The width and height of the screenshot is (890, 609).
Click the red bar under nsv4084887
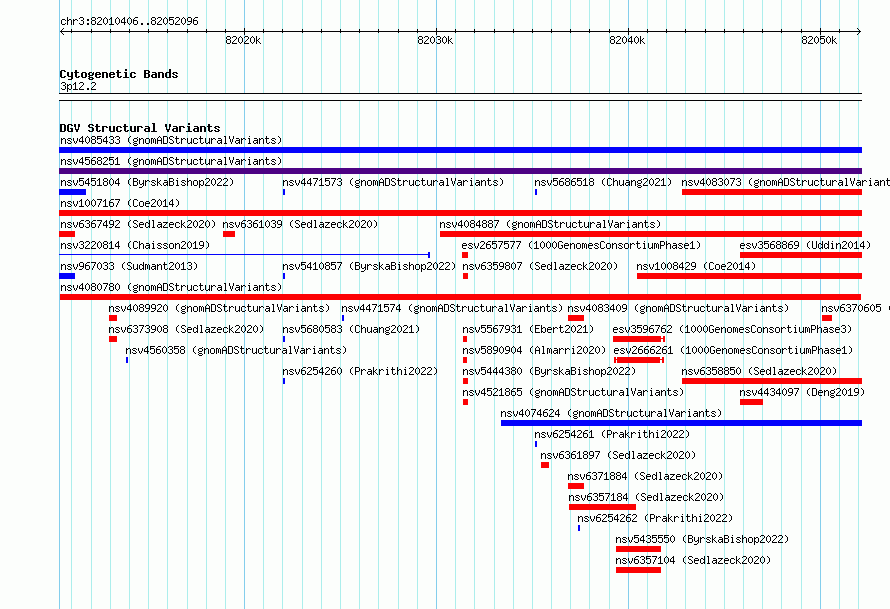(x=650, y=234)
